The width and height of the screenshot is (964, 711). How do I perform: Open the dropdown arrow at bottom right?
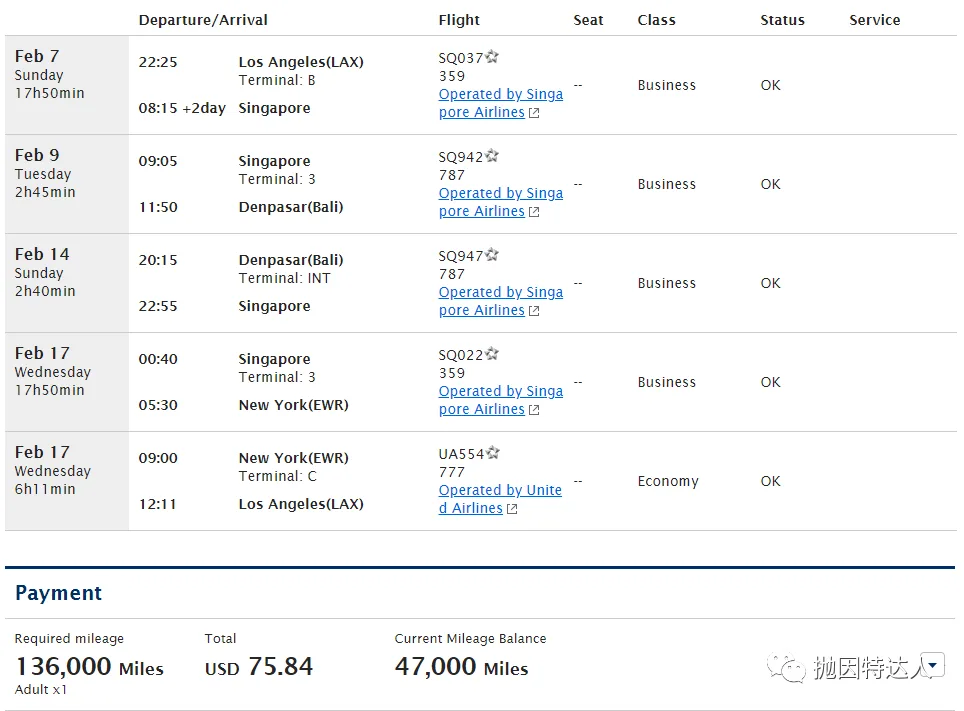pos(933,663)
